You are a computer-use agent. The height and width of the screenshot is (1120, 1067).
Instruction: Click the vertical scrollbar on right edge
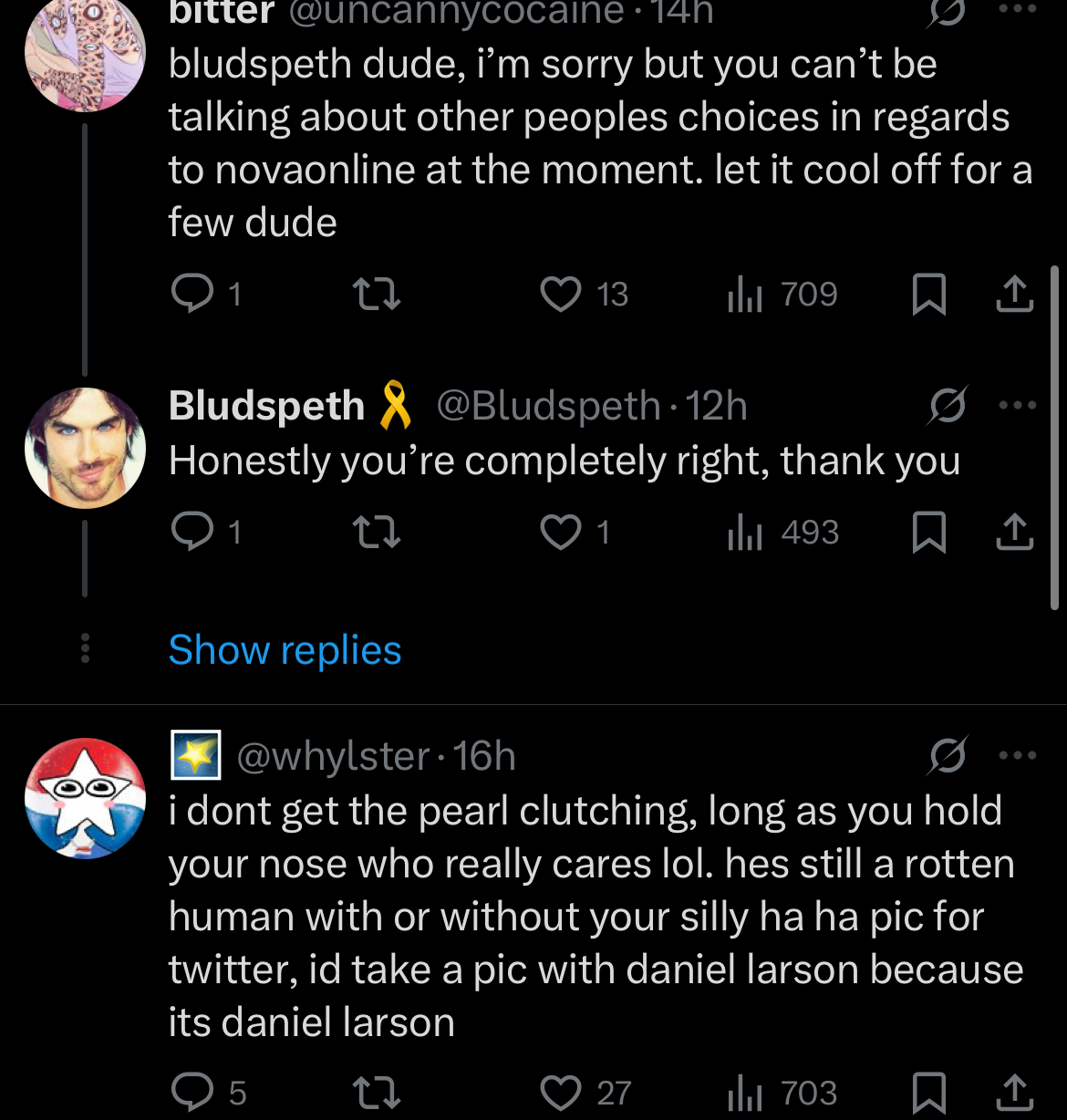(x=1055, y=436)
